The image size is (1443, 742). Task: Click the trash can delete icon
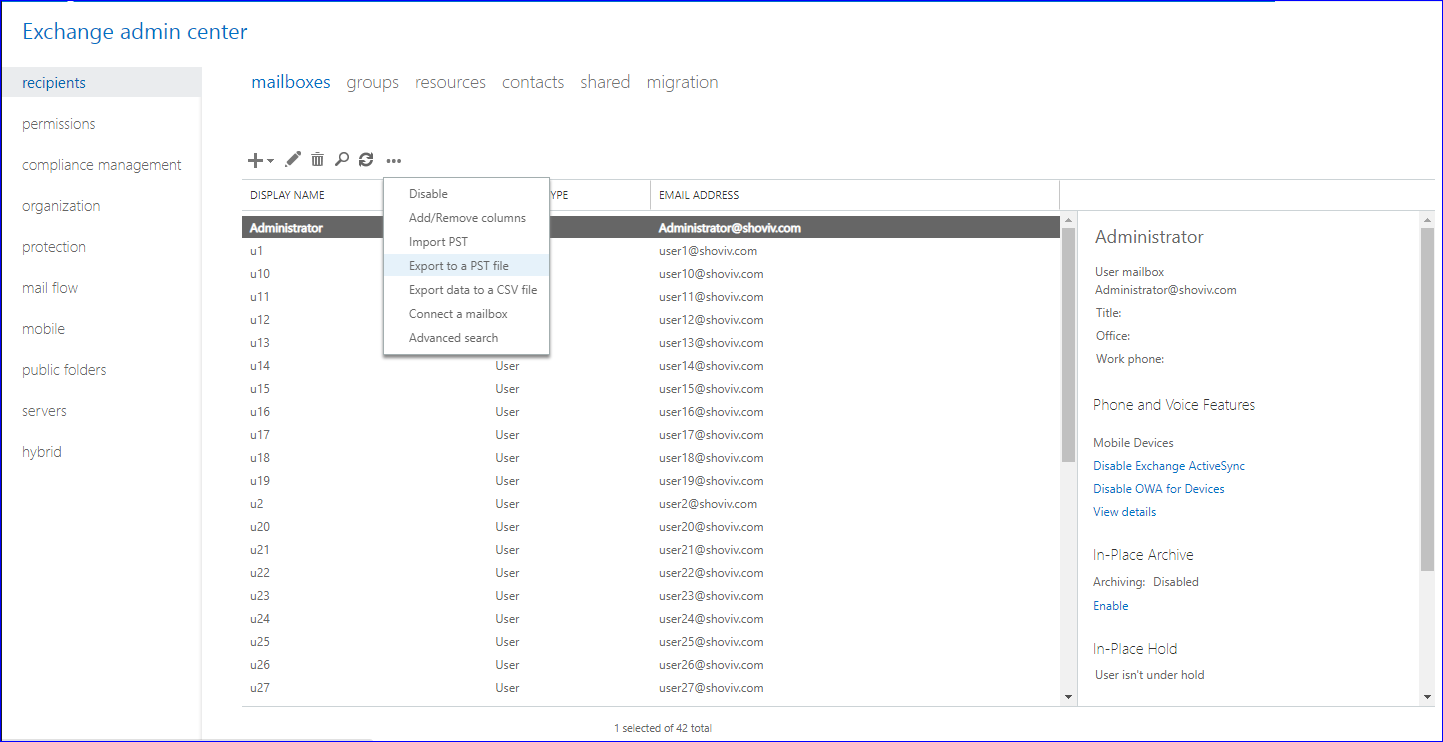click(317, 159)
